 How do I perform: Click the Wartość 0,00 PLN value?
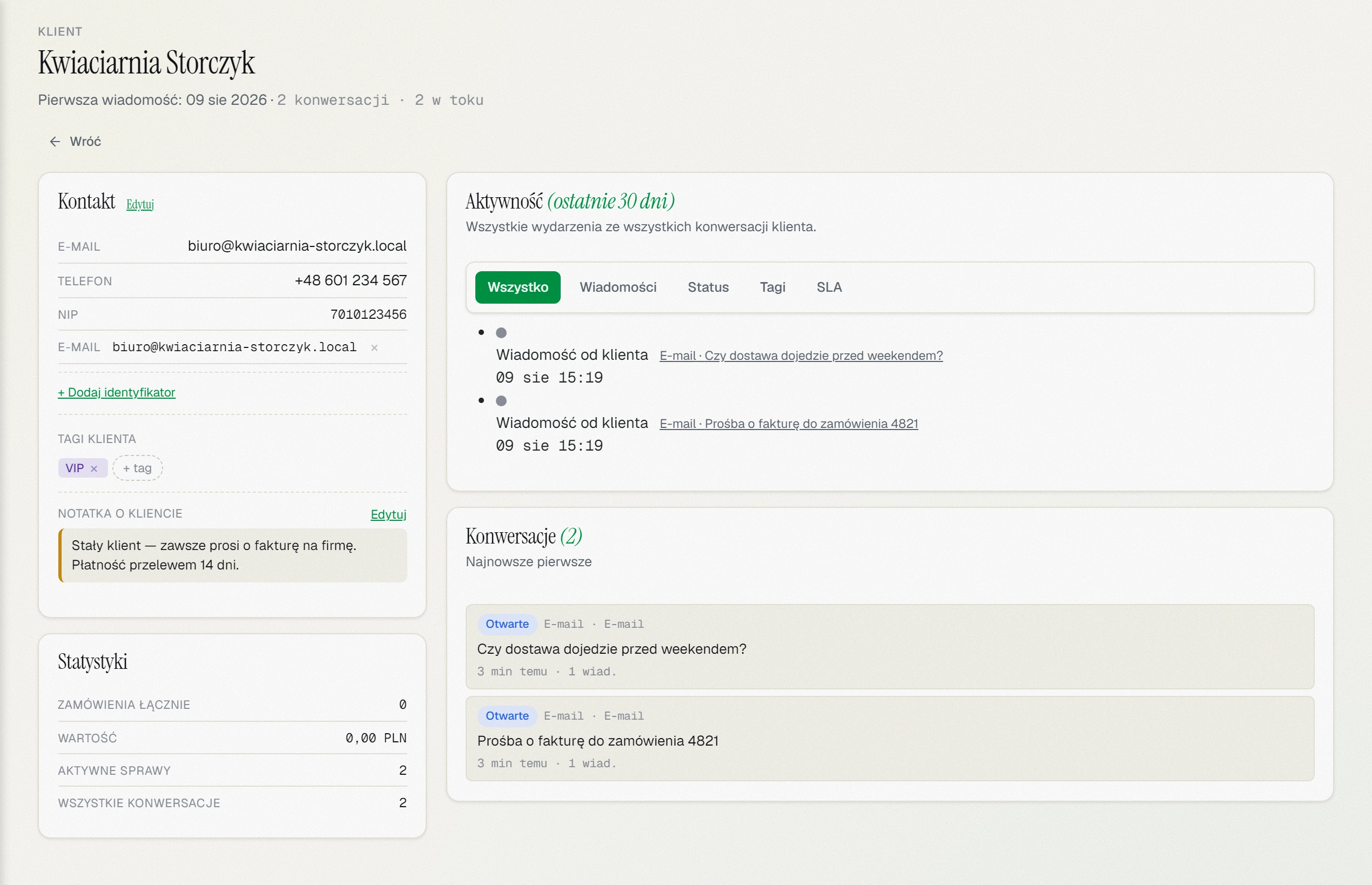tap(376, 739)
